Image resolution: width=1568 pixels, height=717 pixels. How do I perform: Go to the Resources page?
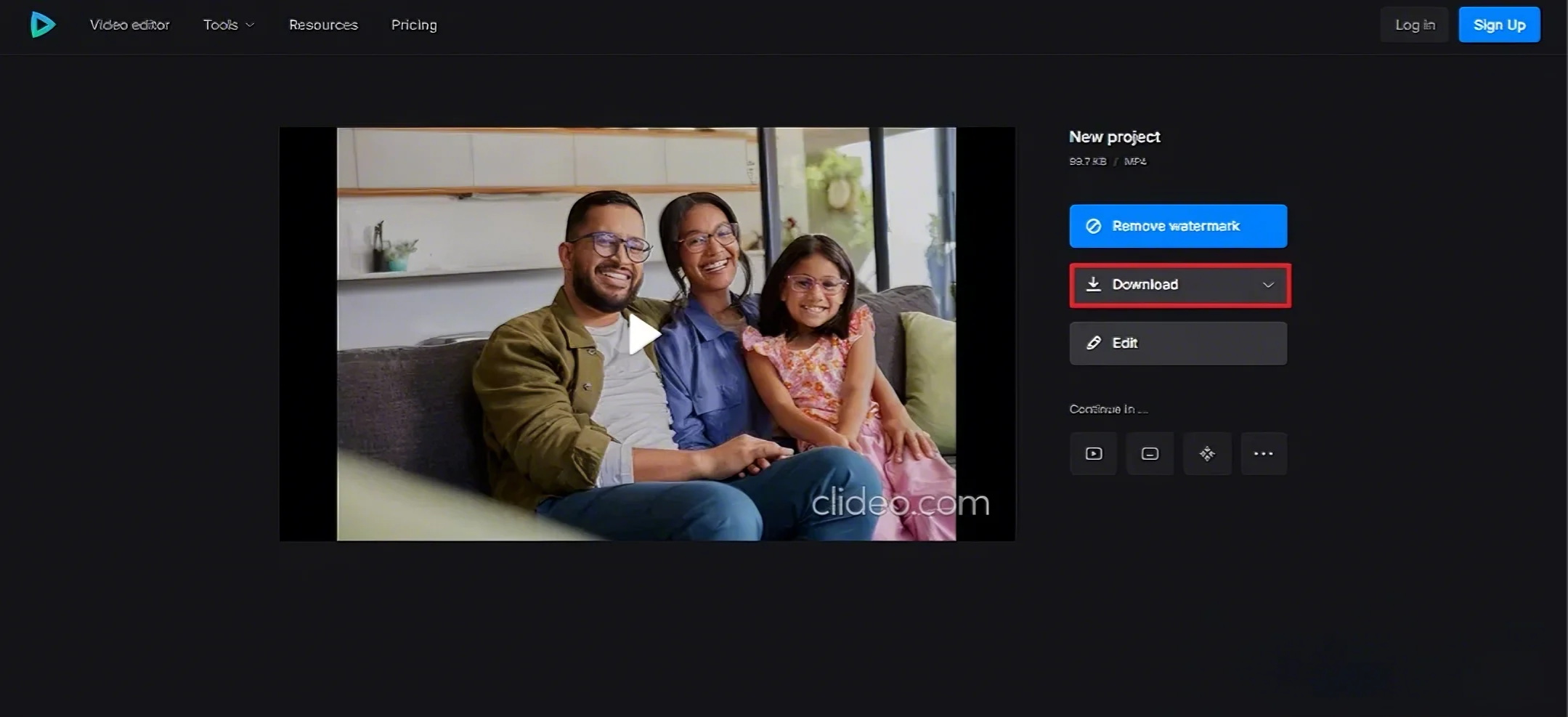pyautogui.click(x=322, y=24)
